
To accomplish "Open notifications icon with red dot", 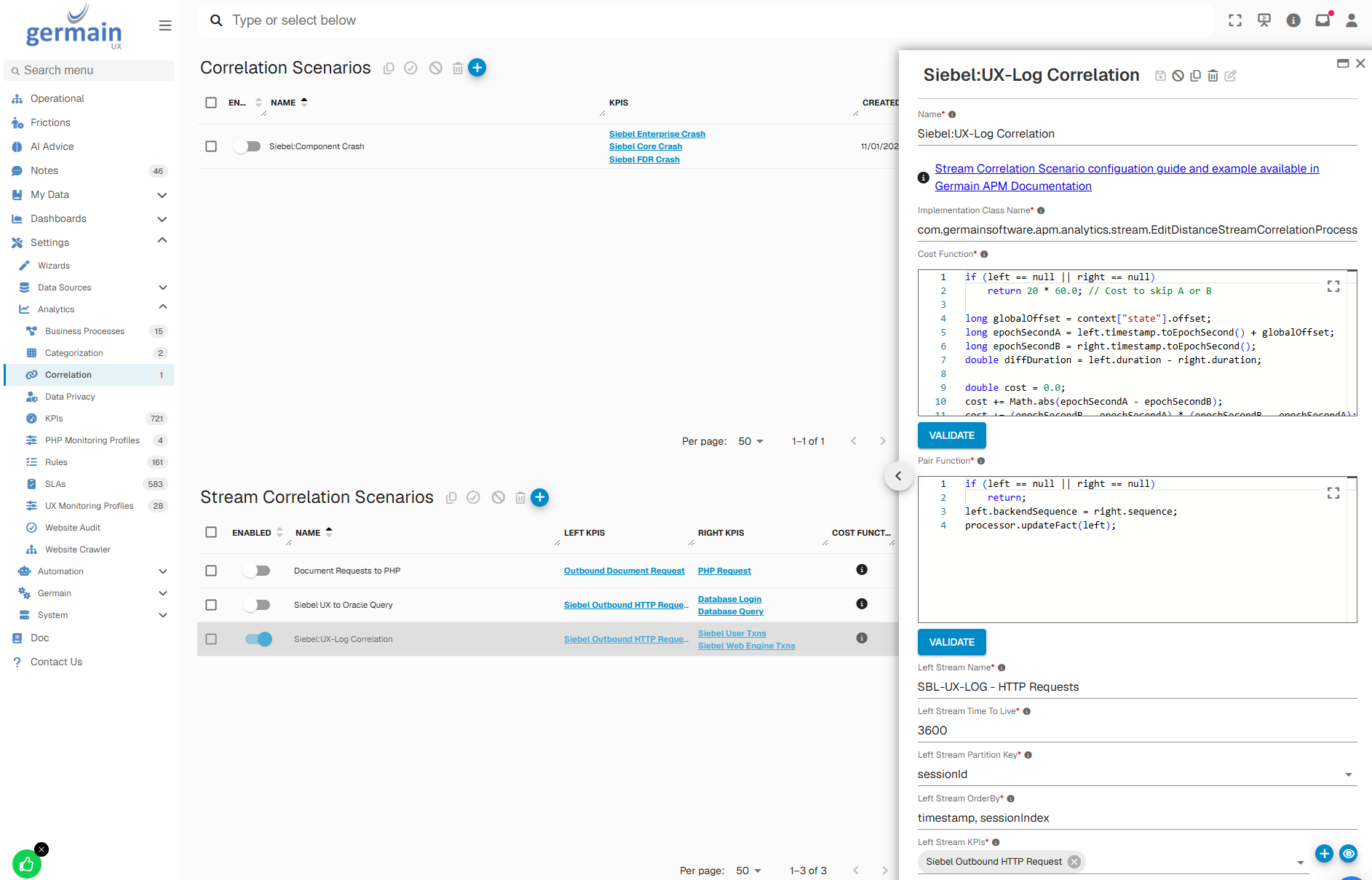I will tap(1323, 20).
